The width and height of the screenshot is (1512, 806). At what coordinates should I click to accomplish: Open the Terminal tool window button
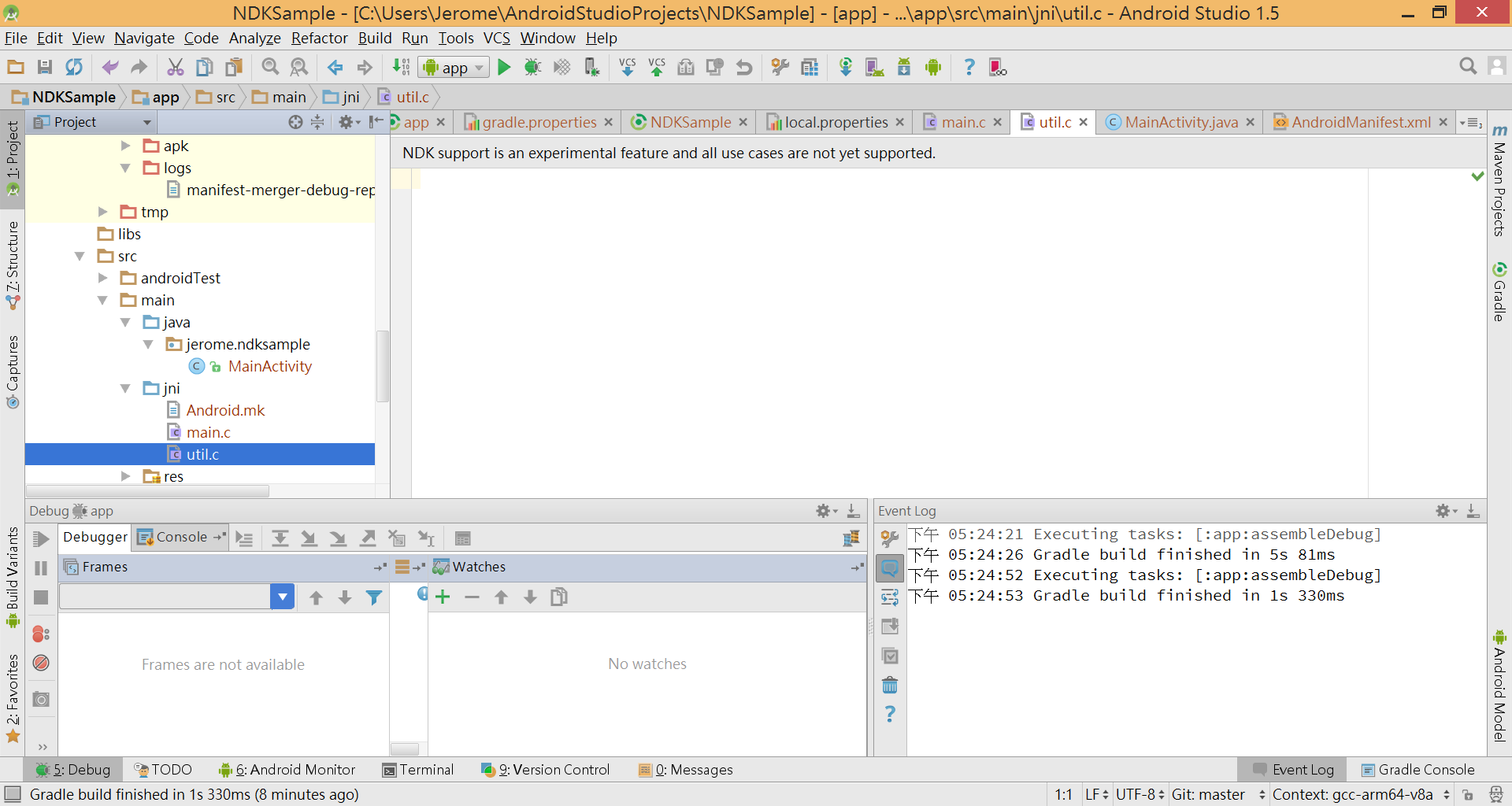click(418, 770)
